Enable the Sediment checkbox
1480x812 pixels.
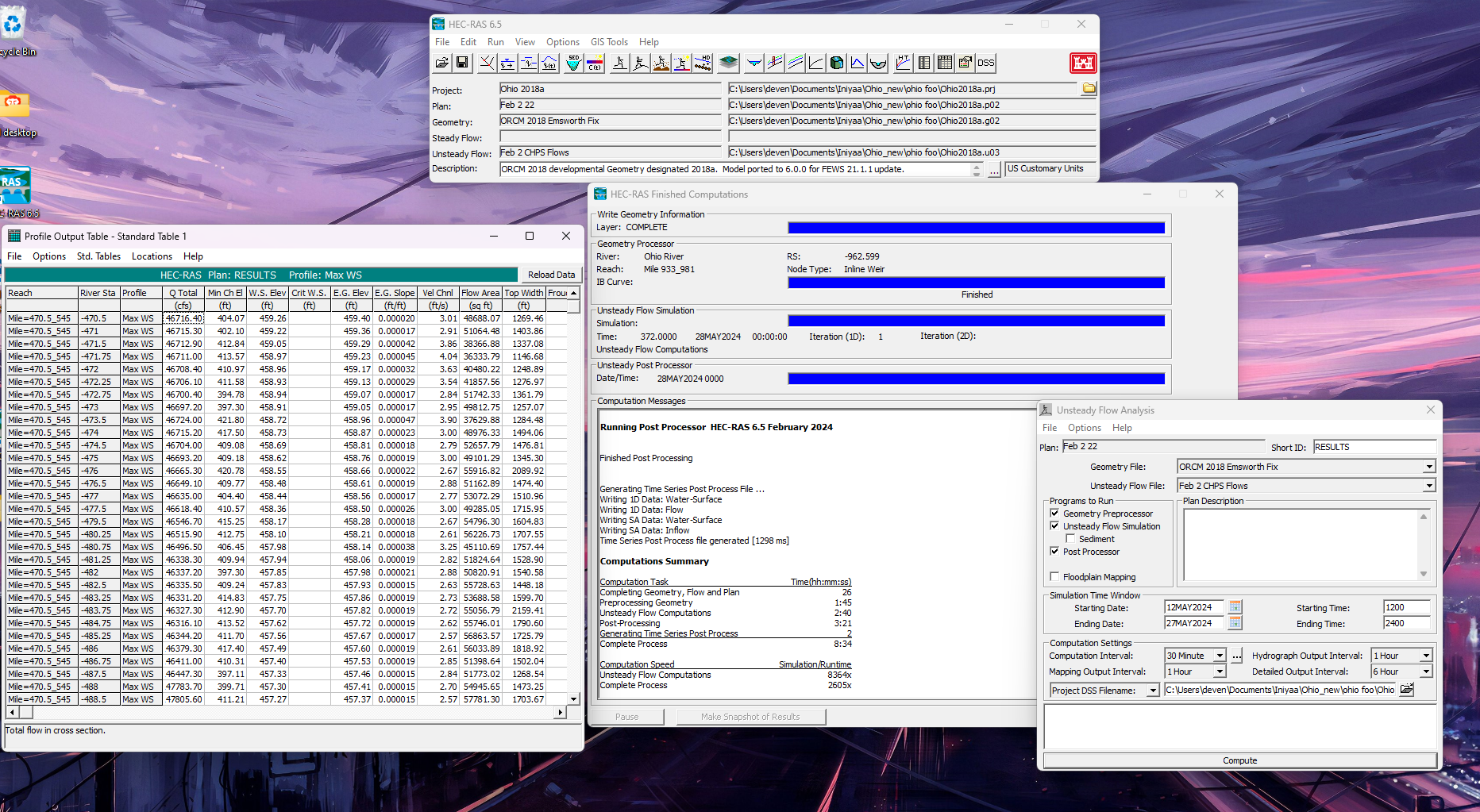point(1070,539)
